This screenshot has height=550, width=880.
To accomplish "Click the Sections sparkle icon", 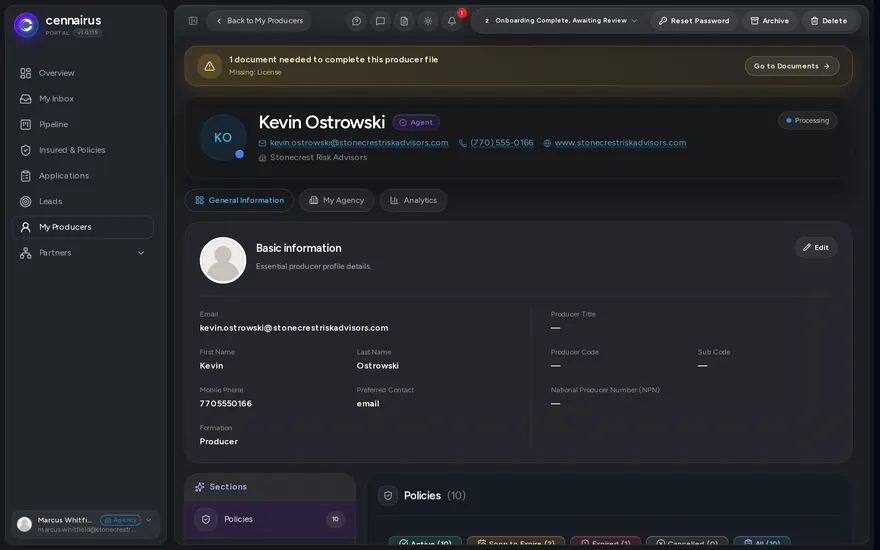I will 199,487.
